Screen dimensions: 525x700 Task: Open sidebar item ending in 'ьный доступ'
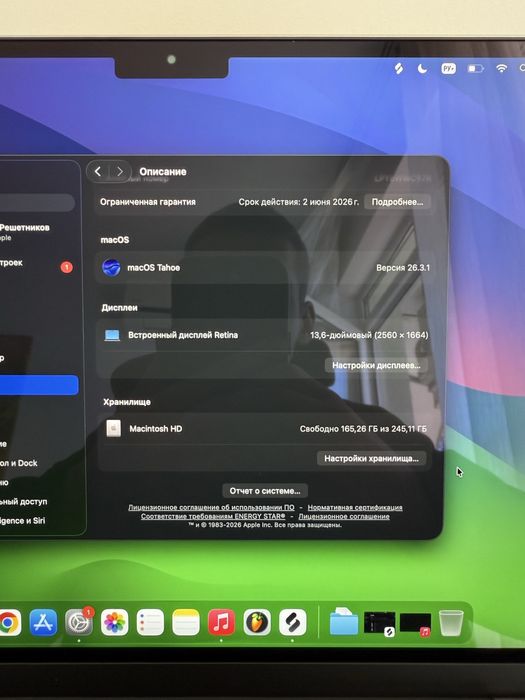tap(23, 502)
